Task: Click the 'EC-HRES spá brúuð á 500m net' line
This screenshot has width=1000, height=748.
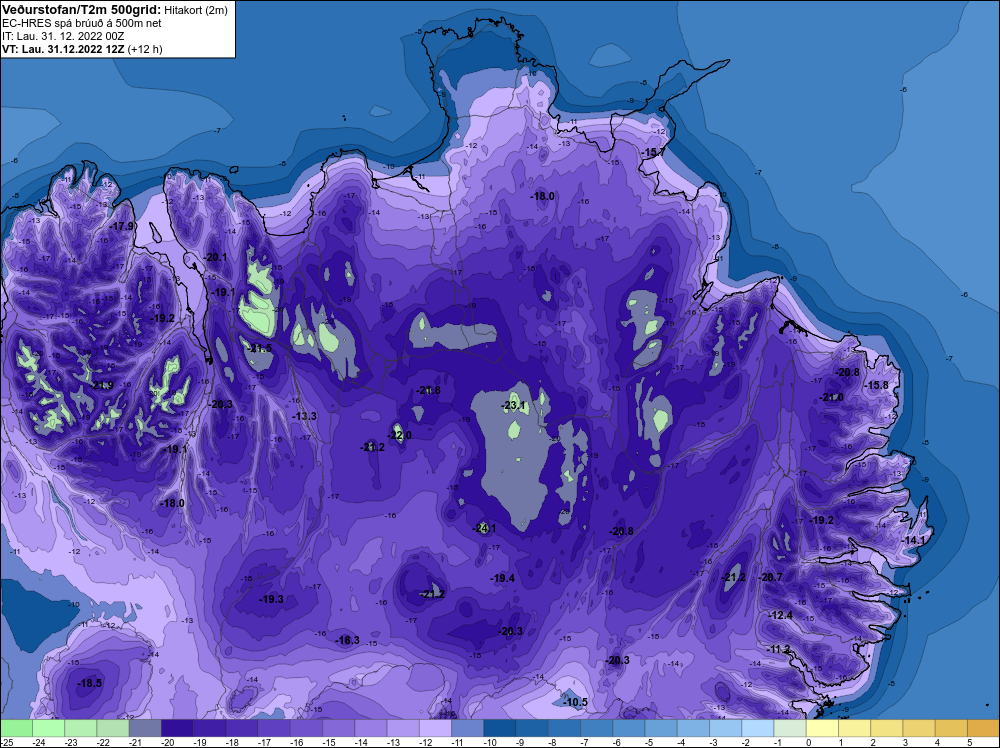Action: tap(82, 23)
